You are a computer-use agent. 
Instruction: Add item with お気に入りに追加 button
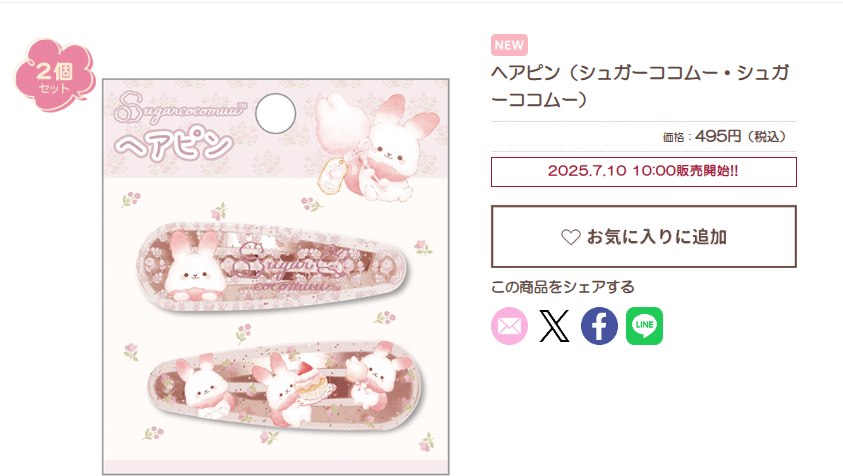(644, 237)
